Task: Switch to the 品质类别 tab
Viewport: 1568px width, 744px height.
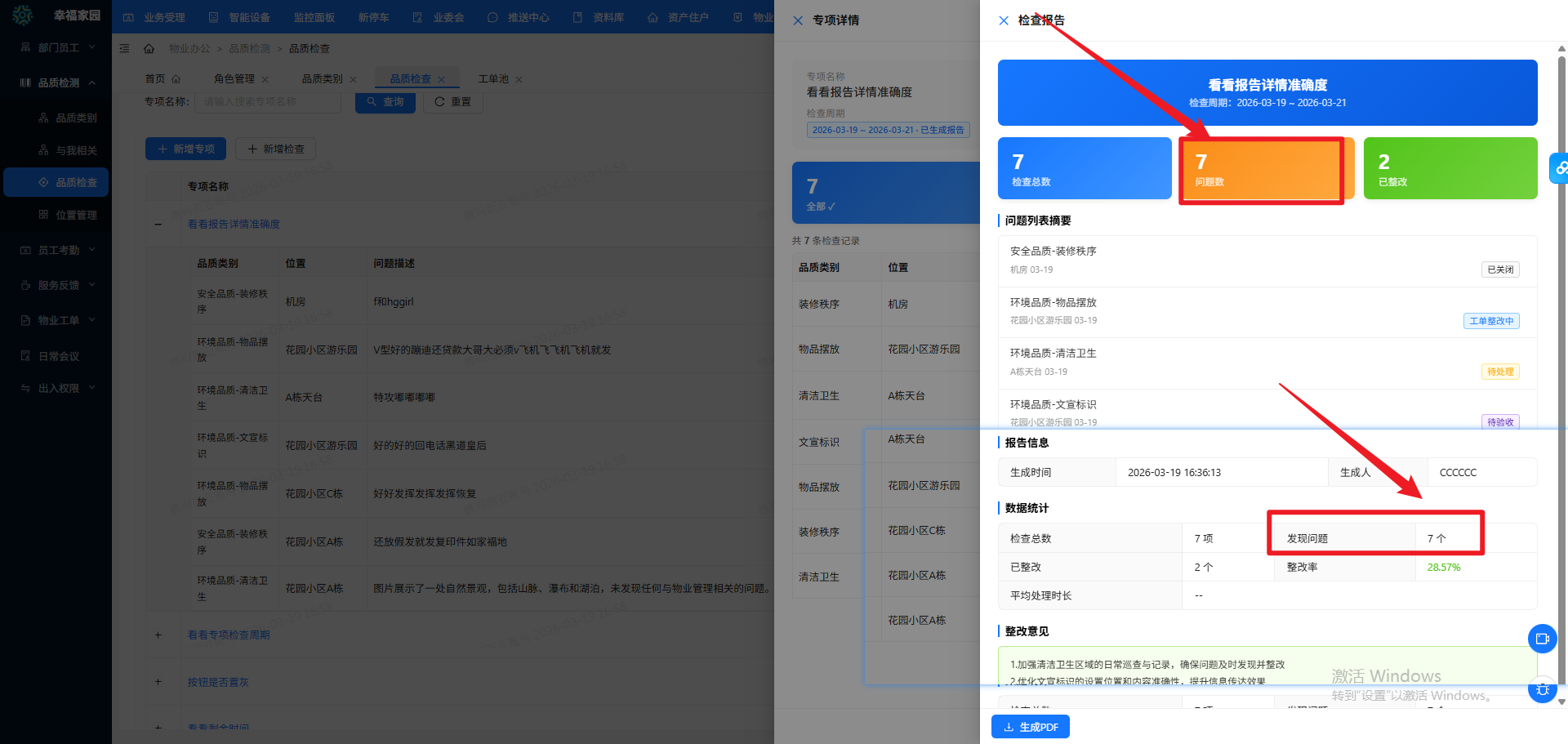Action: click(322, 79)
